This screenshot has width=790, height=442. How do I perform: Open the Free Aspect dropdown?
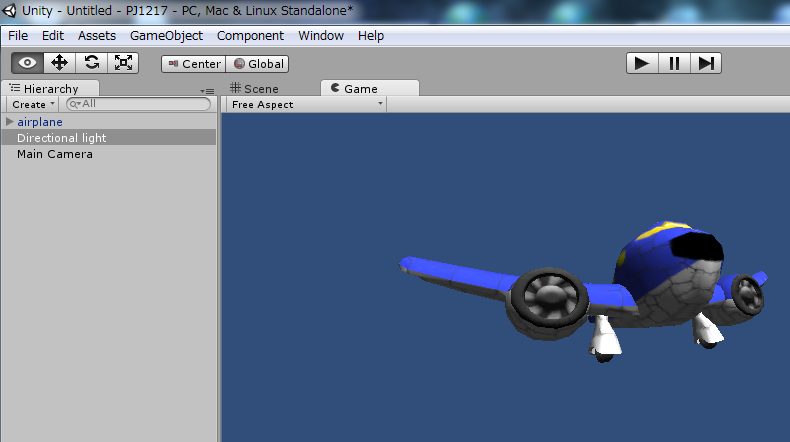click(305, 104)
